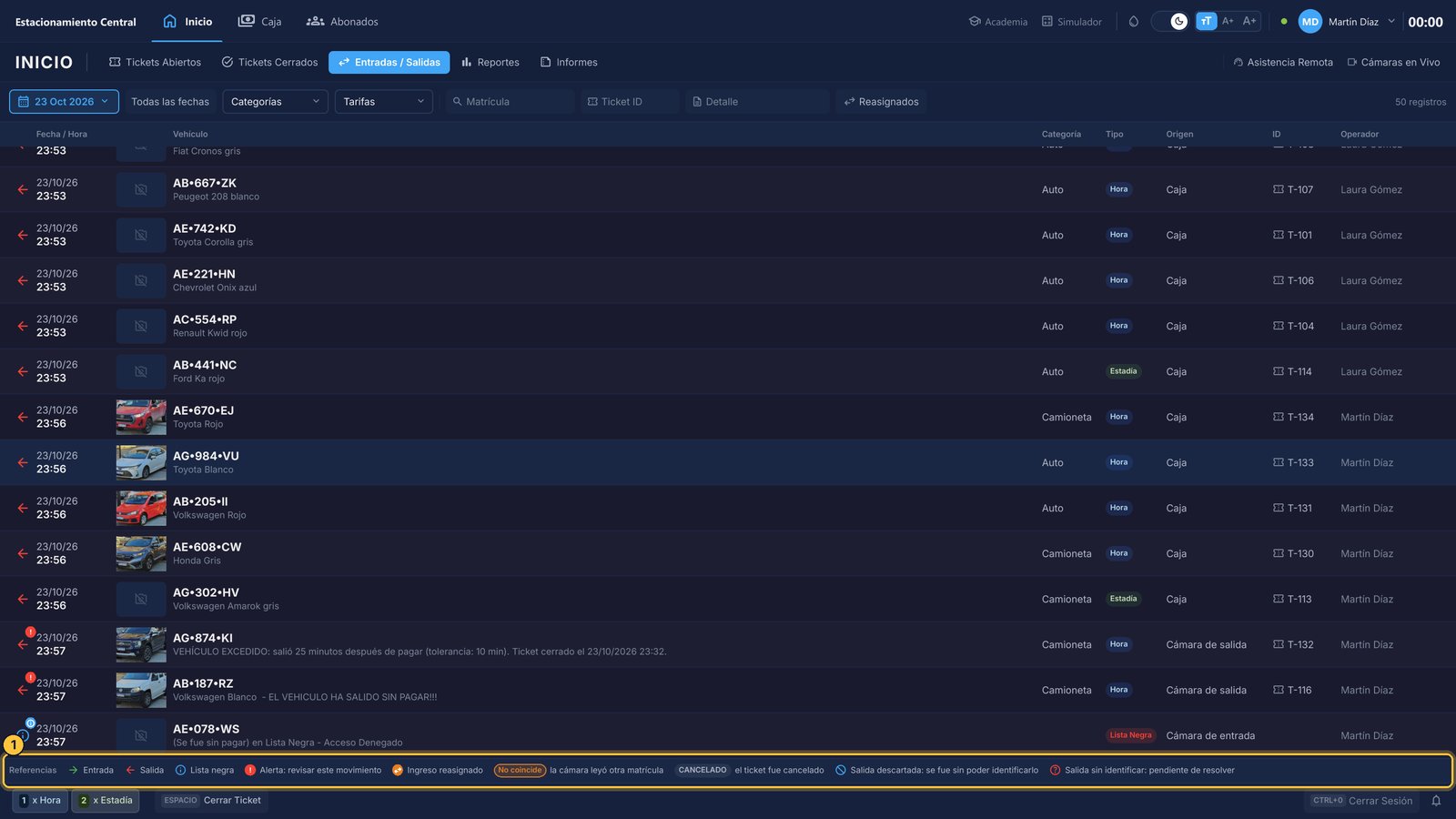Select the Entradas / Salidas view

coord(389,62)
